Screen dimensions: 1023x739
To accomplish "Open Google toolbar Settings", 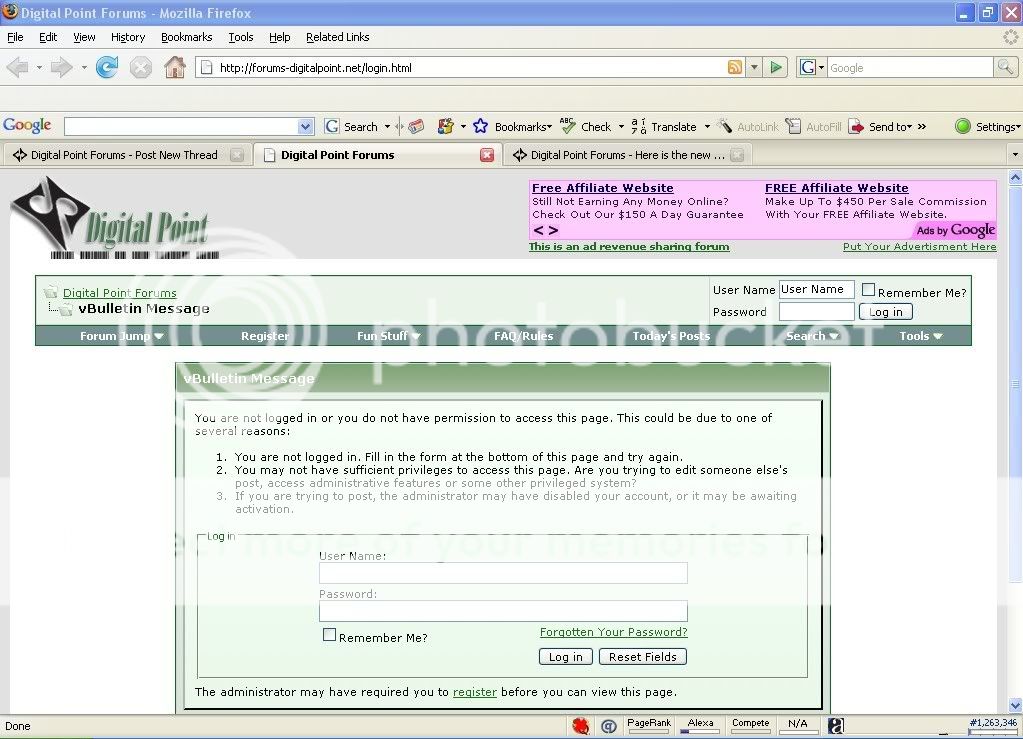I will (987, 127).
